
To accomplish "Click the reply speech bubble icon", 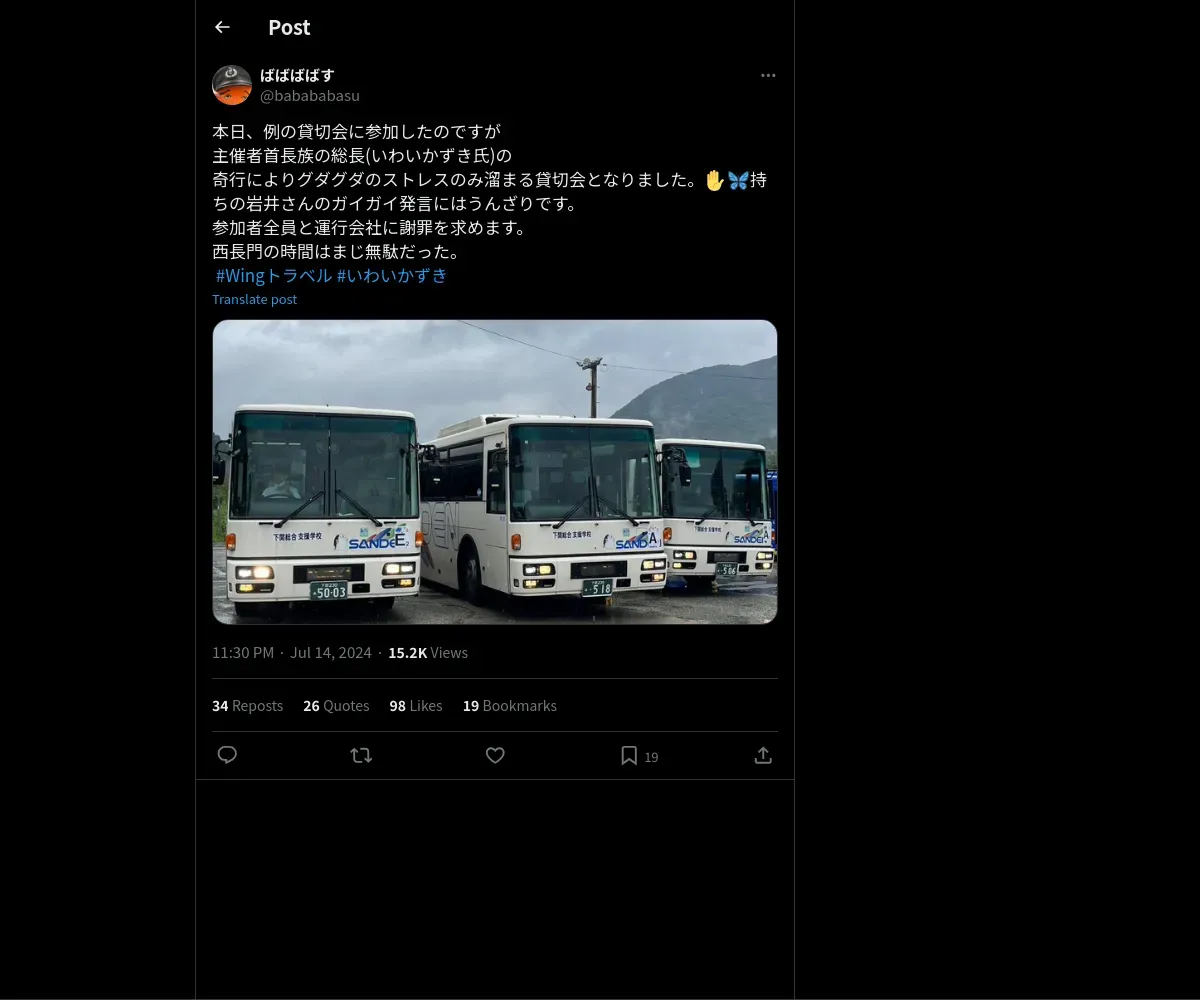I will [227, 755].
